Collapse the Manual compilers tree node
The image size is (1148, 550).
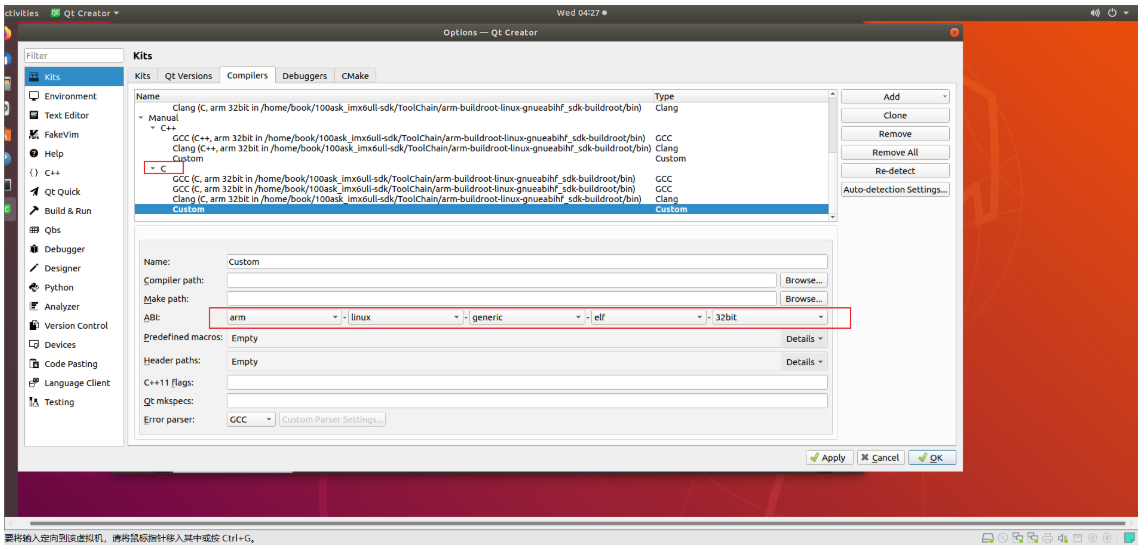(140, 118)
